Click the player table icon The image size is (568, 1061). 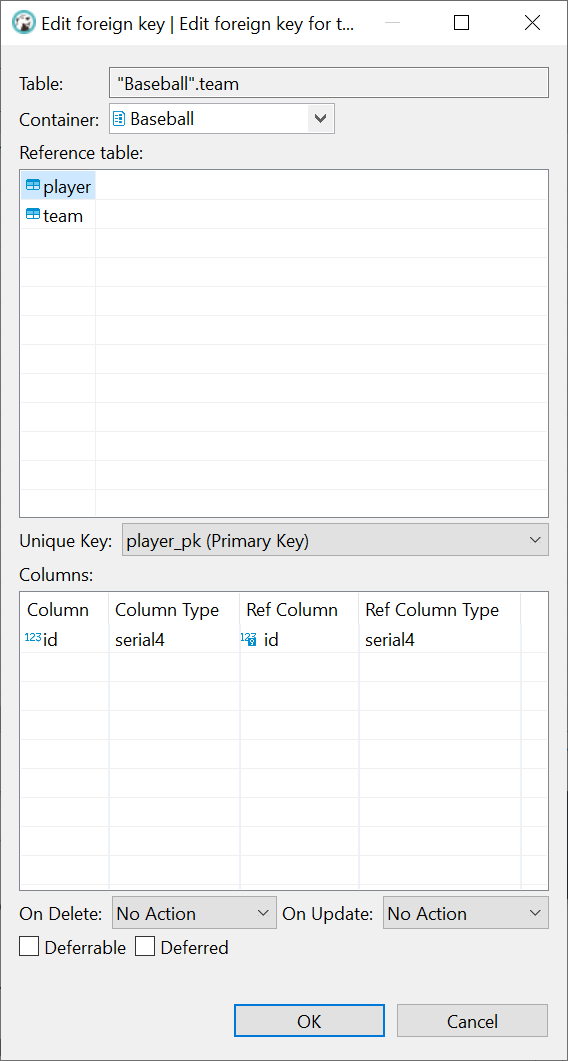(x=32, y=185)
